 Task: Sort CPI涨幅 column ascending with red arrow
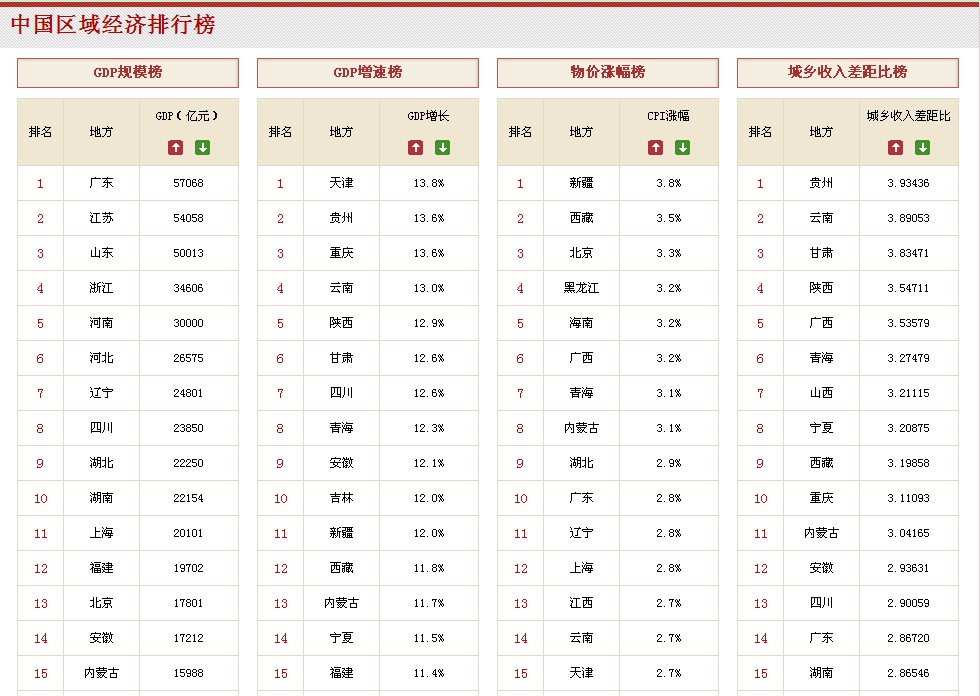(x=656, y=147)
